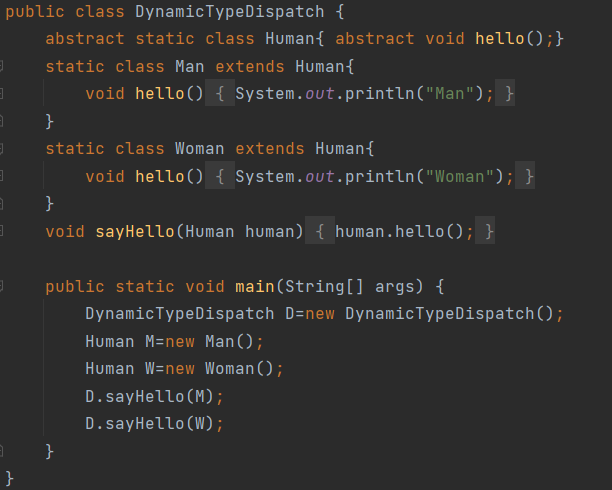The height and width of the screenshot is (490, 612).
Task: Click "Human{" in the abstract class declaration
Action: [295, 39]
